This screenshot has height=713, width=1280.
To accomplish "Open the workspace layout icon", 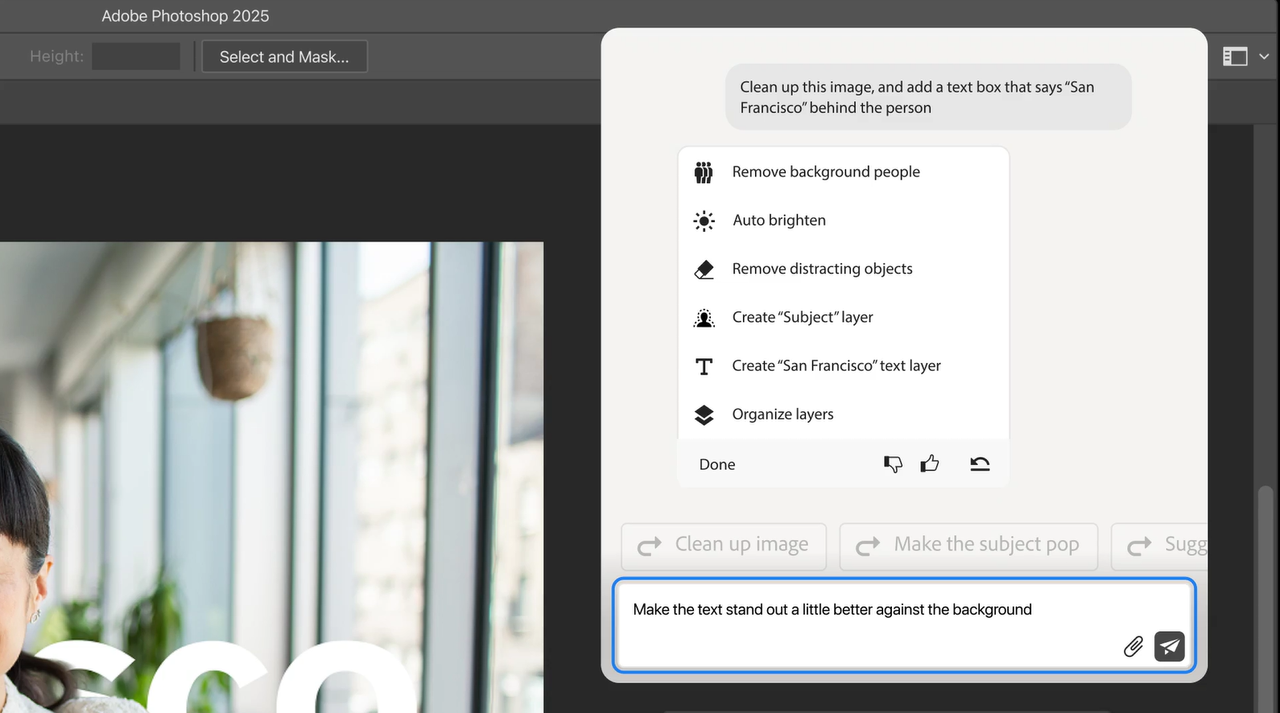I will [x=1235, y=57].
